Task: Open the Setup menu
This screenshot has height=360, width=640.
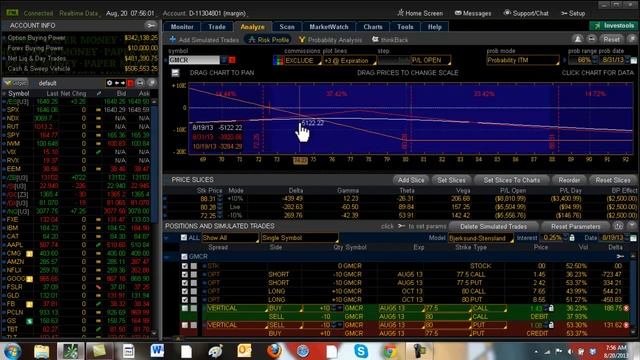Action: pyautogui.click(x=573, y=13)
